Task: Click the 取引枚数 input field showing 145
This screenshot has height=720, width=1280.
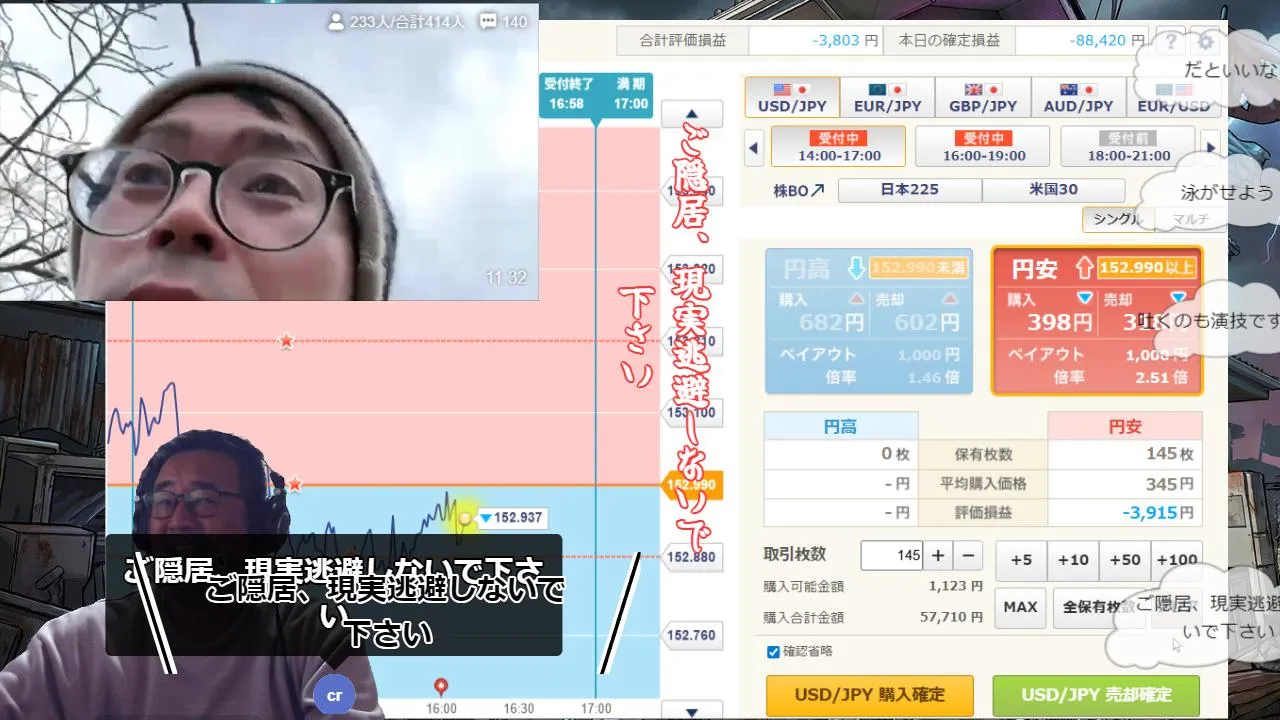Action: [891, 556]
